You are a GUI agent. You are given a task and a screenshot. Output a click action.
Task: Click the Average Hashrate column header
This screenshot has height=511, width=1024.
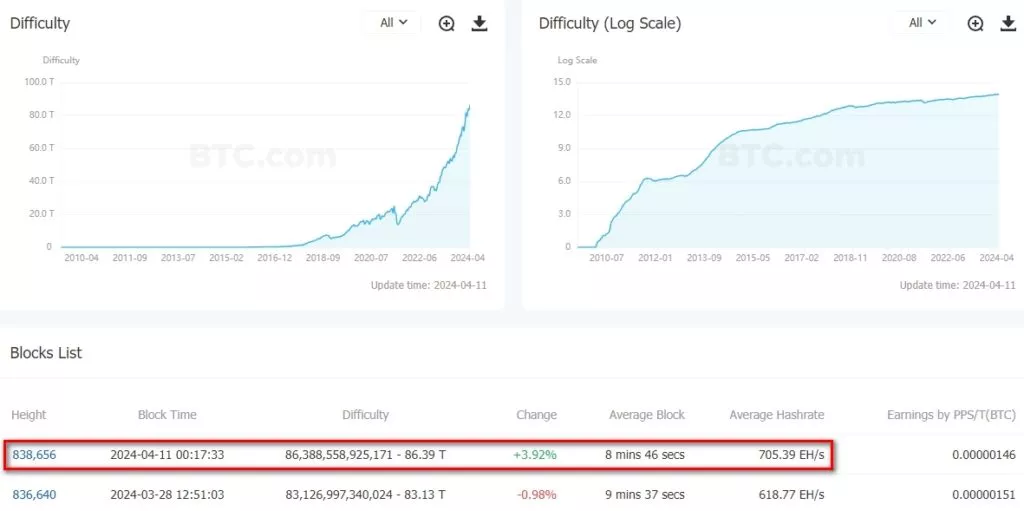776,414
